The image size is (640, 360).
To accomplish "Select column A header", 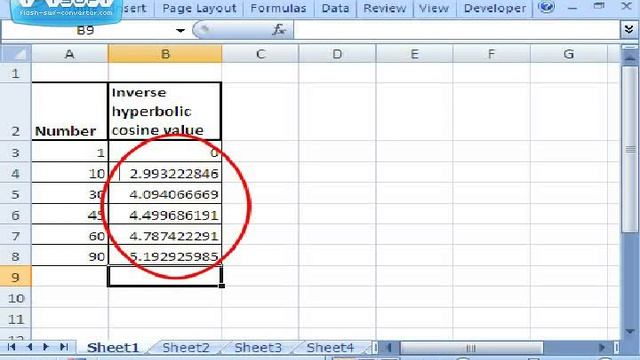I will (x=70, y=54).
